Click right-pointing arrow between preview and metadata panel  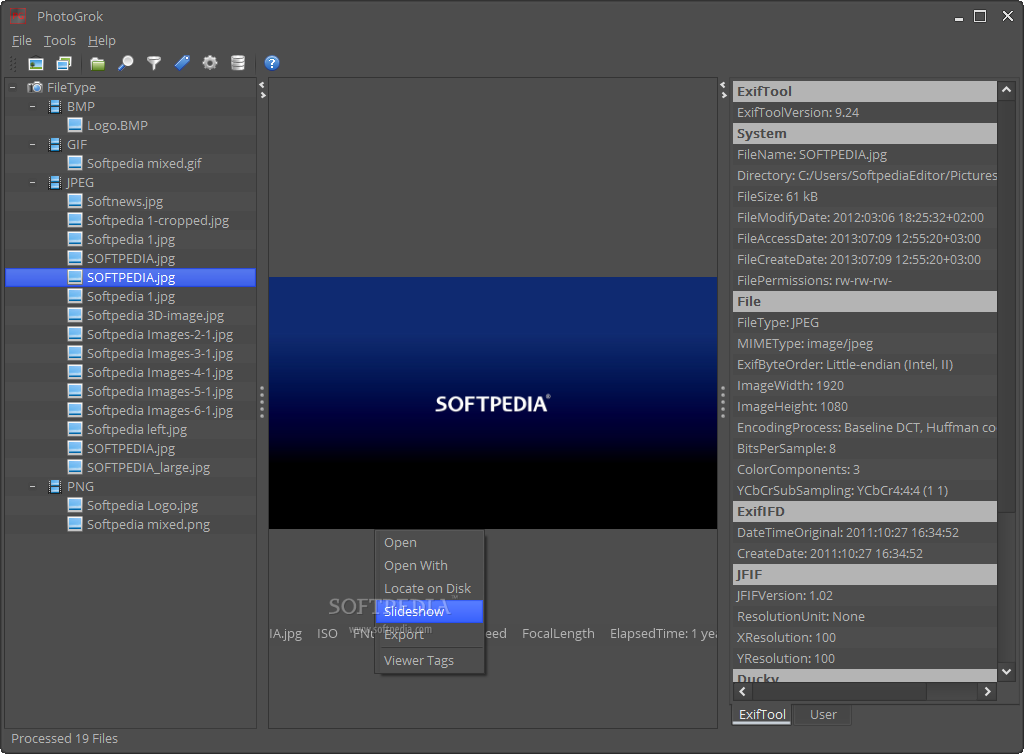[x=724, y=95]
